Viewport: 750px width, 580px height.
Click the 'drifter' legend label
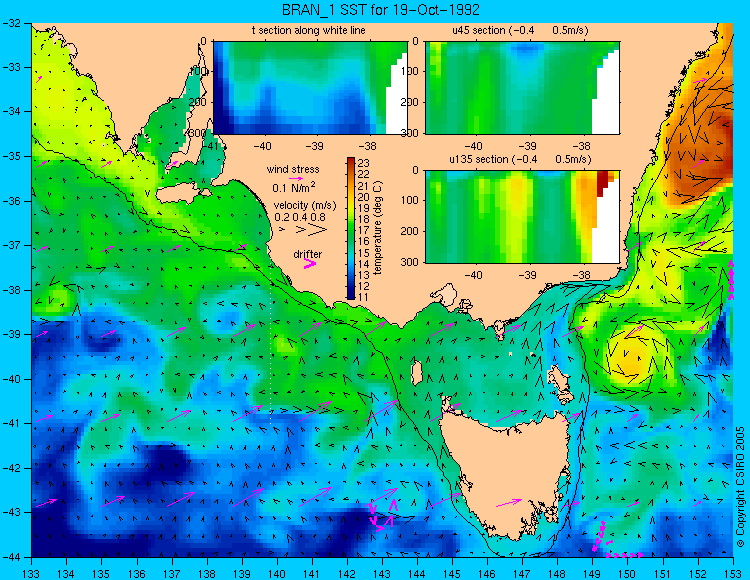[x=308, y=254]
